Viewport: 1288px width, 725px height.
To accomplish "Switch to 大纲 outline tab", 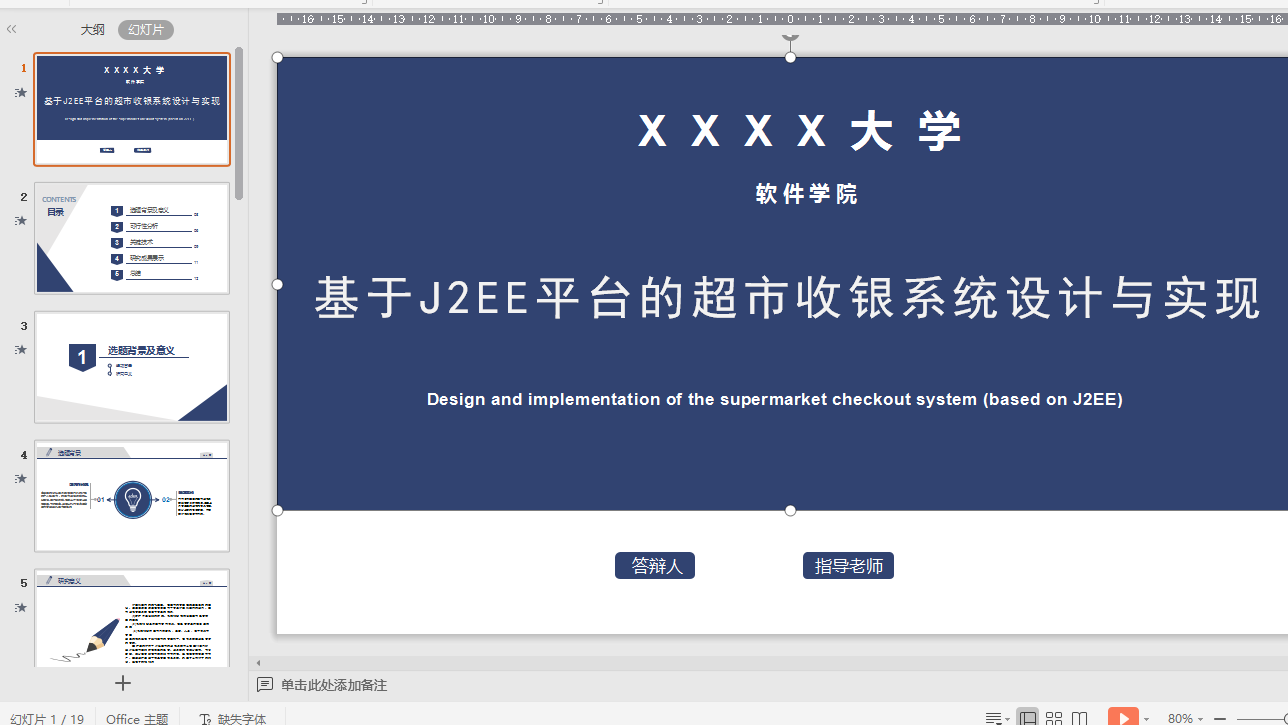I will pos(93,30).
